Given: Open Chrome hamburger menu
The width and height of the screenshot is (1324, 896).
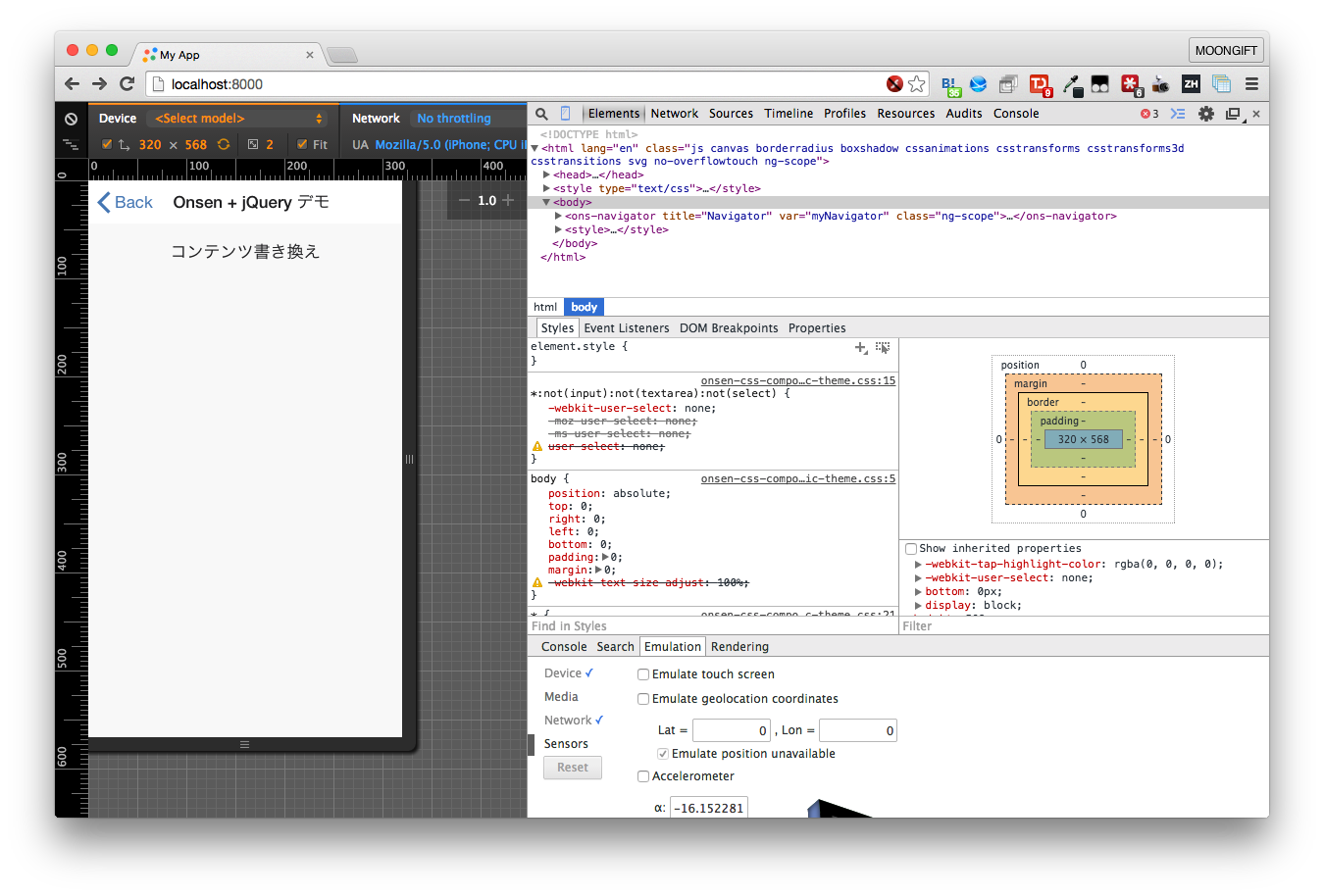Looking at the screenshot, I should tap(1251, 84).
